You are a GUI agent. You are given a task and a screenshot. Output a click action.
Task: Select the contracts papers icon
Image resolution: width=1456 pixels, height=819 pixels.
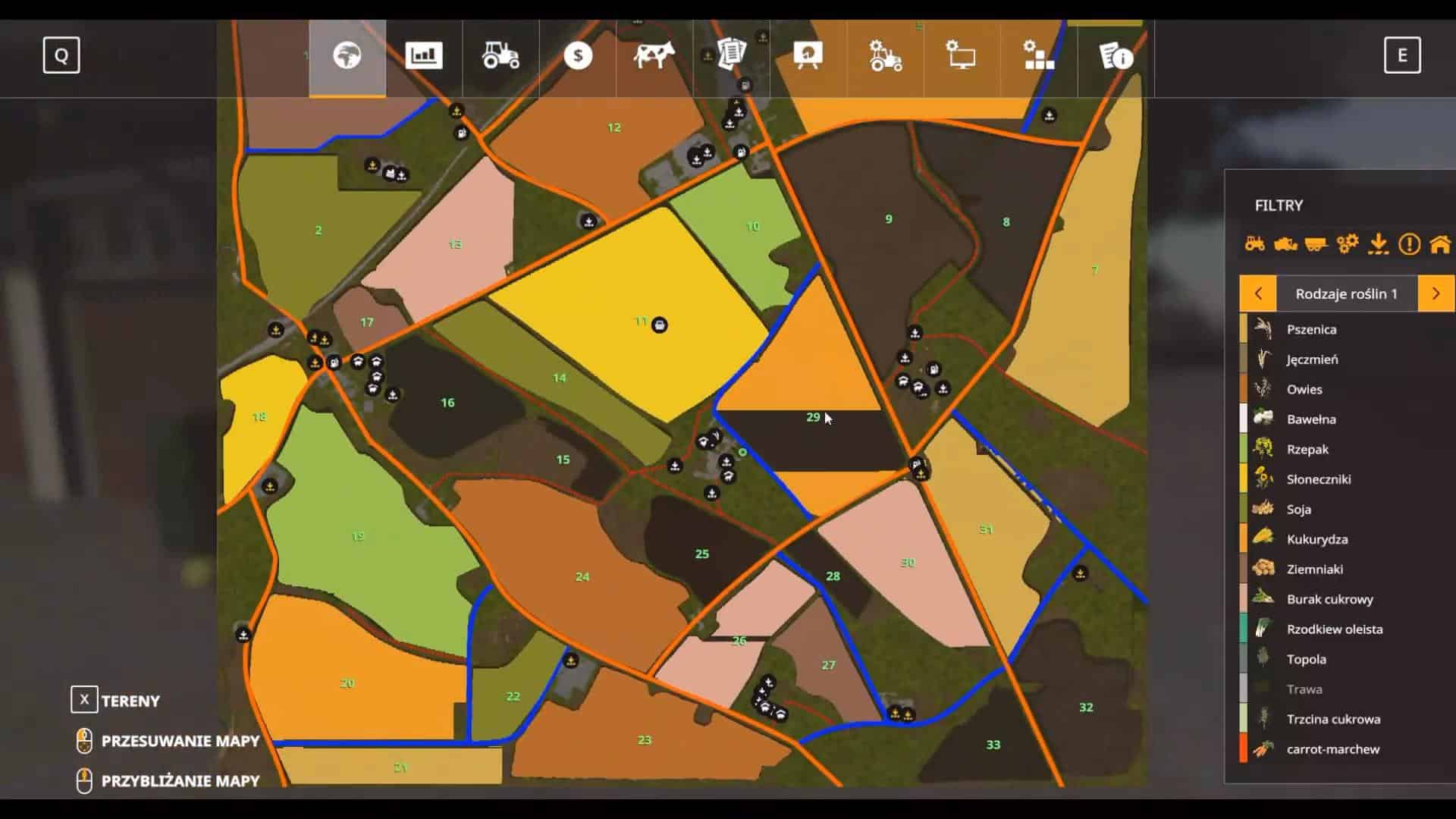(x=730, y=55)
